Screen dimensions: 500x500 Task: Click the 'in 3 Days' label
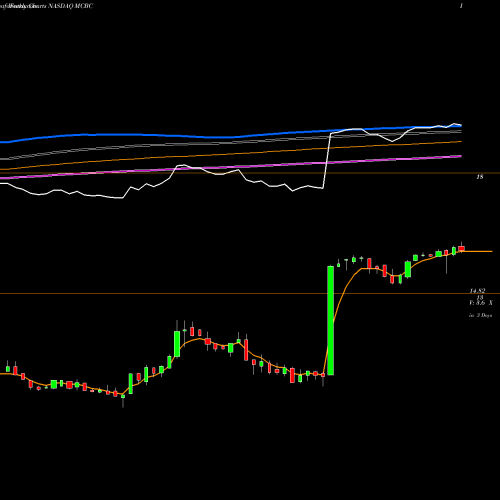point(480,315)
